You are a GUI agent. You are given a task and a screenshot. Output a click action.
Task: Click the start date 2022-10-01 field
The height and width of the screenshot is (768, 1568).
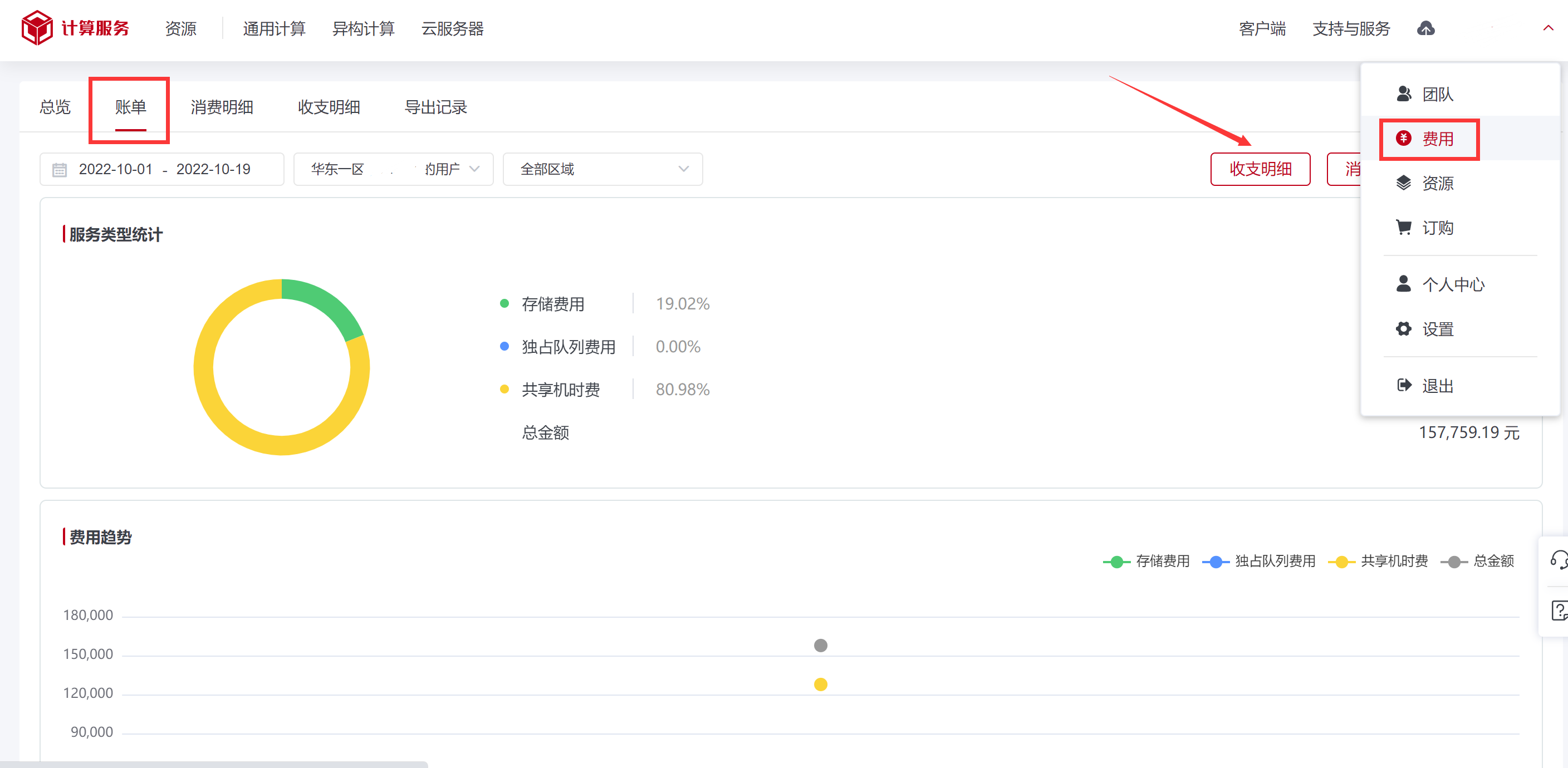(x=116, y=169)
